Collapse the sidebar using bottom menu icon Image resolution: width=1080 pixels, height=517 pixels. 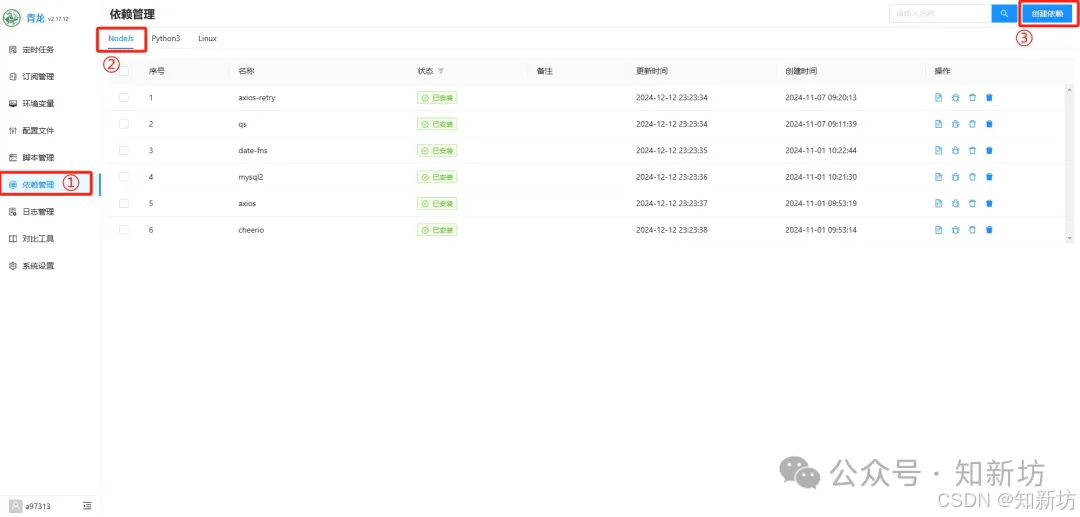(87, 506)
